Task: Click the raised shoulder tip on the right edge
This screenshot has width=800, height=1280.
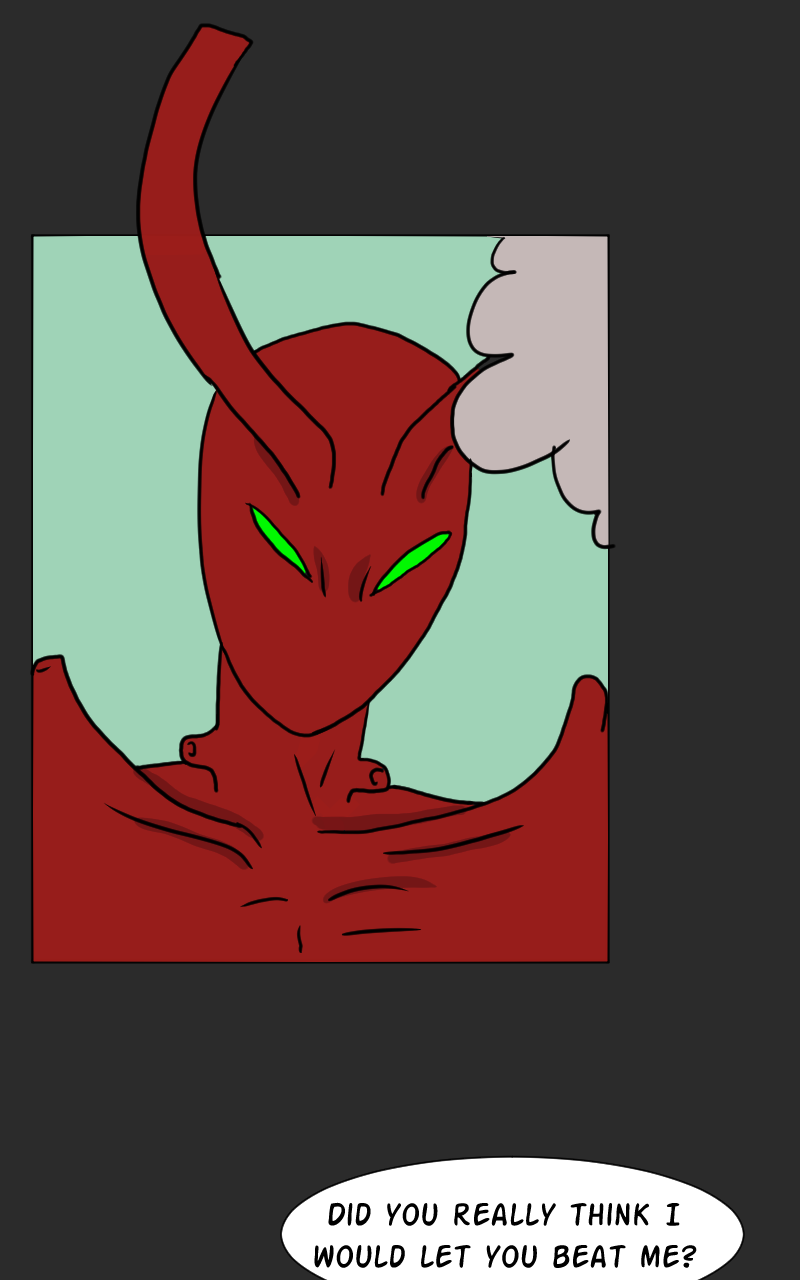Action: coord(589,688)
